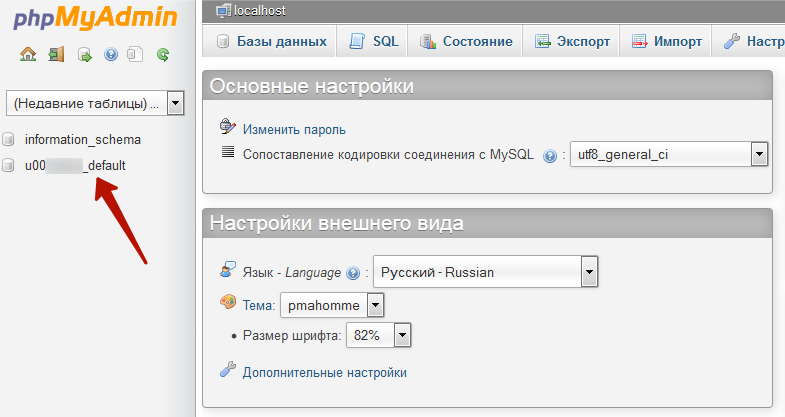Open the pmahomme theme dropdown
Viewport: 785px width, 417px height.
point(332,304)
